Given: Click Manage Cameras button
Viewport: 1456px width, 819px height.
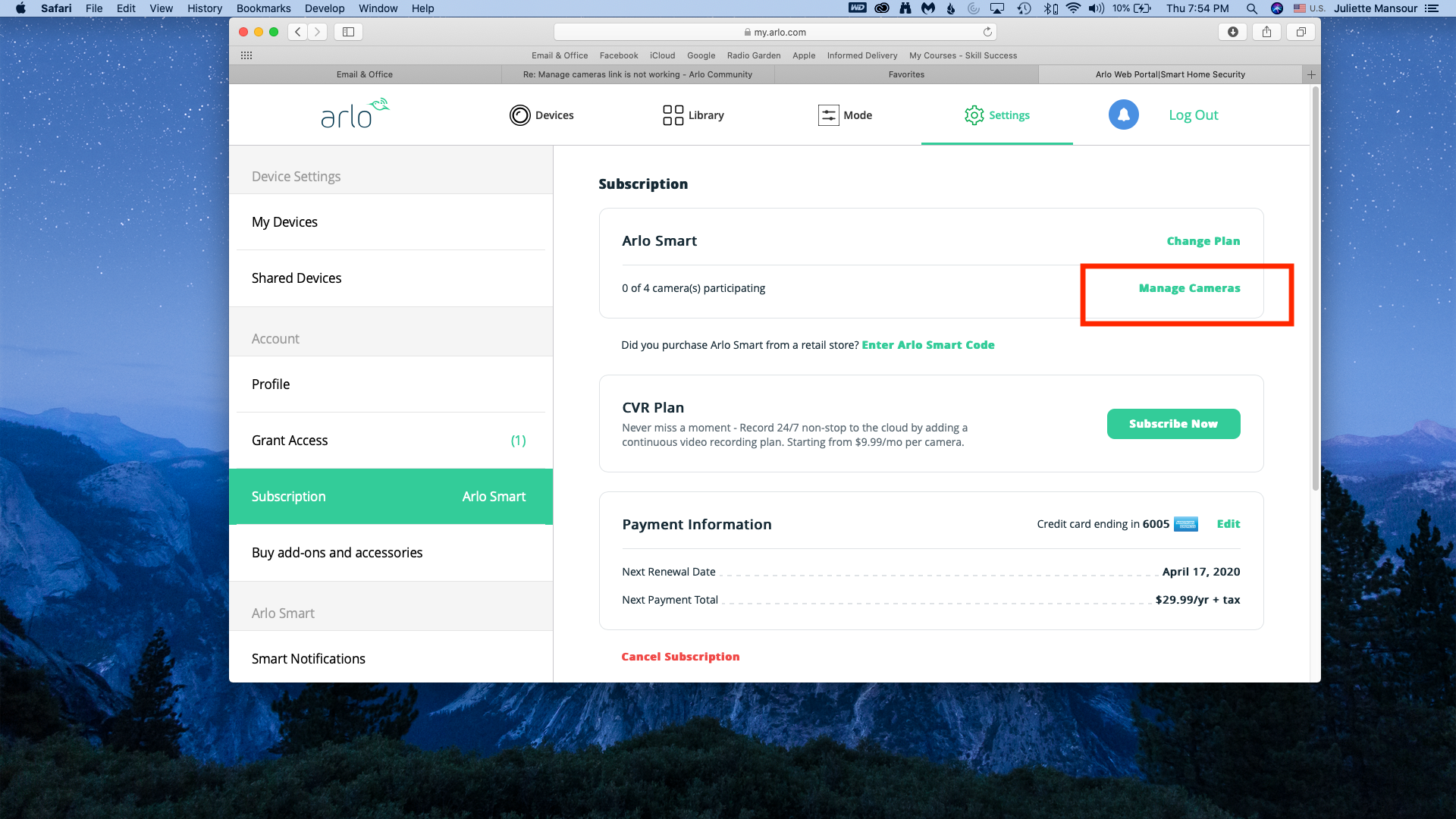Looking at the screenshot, I should (x=1190, y=288).
